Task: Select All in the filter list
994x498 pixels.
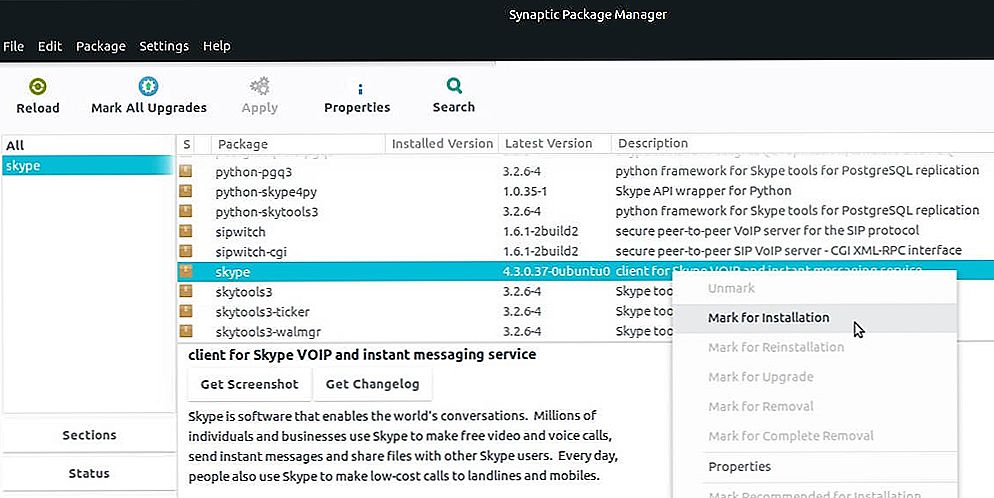Action: pyautogui.click(x=87, y=146)
